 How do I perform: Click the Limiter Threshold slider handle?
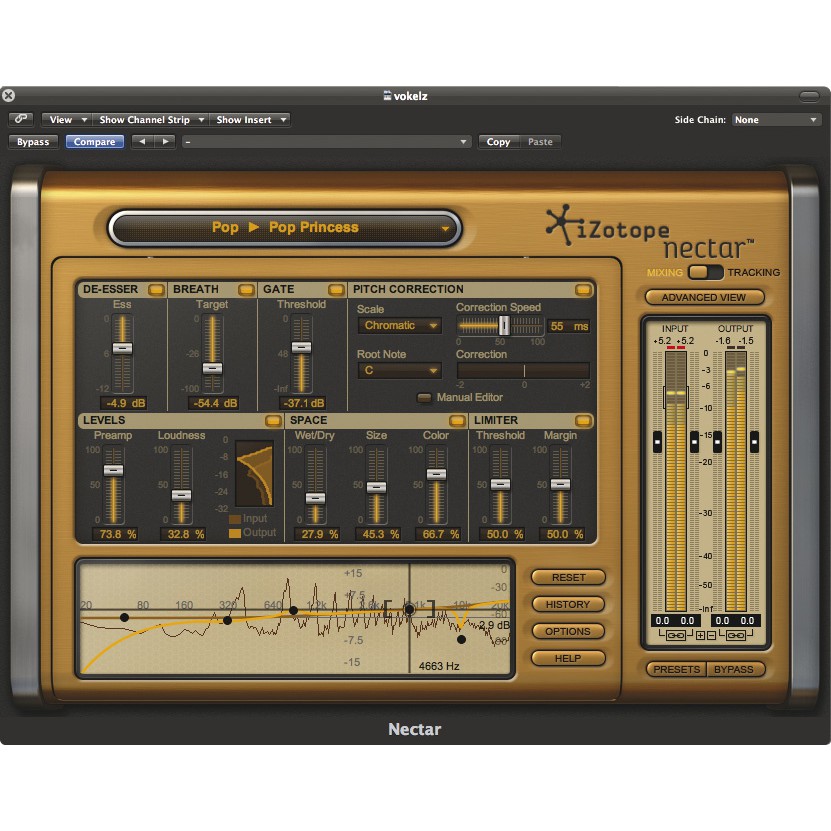click(500, 484)
